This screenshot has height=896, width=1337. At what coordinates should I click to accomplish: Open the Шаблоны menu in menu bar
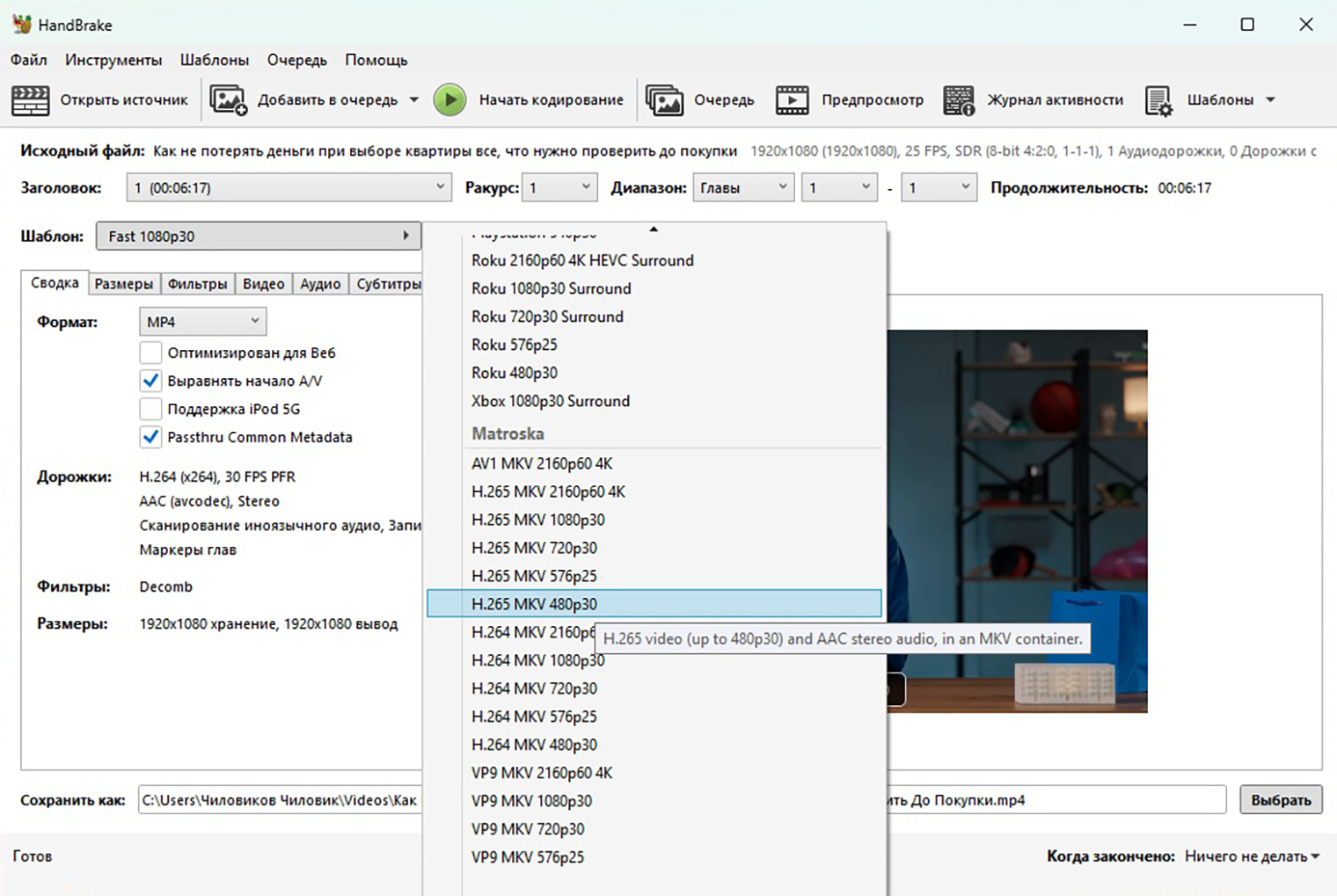(x=215, y=60)
